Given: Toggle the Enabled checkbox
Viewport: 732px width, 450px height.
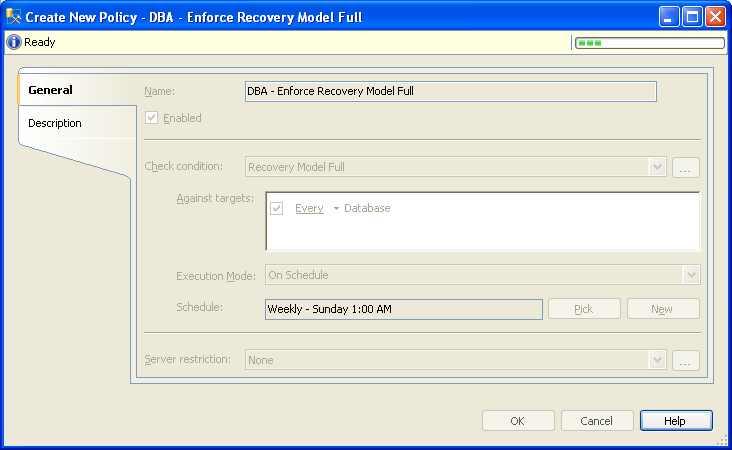Looking at the screenshot, I should tap(152, 118).
